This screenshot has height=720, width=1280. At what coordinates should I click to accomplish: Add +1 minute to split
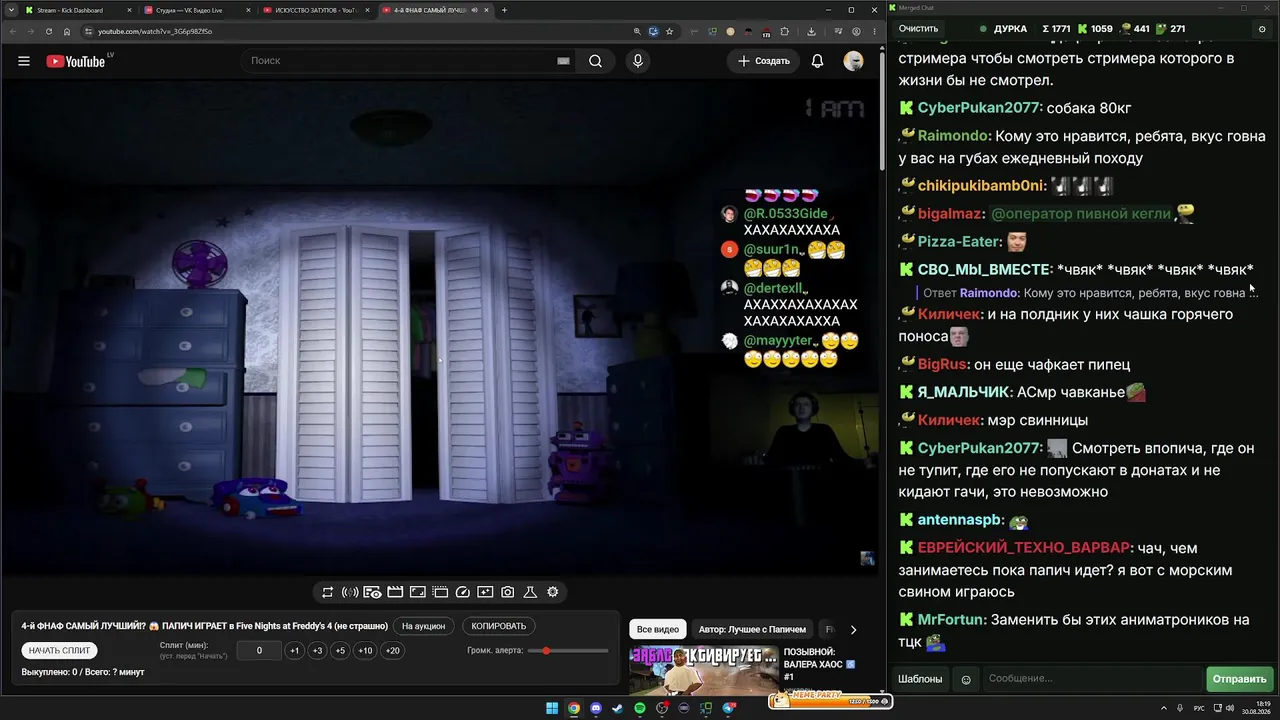tap(294, 651)
